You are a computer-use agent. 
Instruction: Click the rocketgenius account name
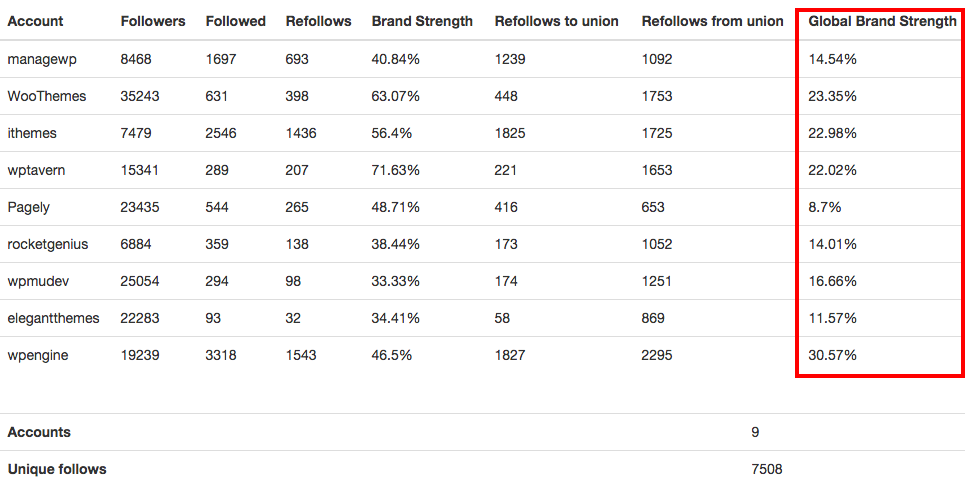[47, 244]
